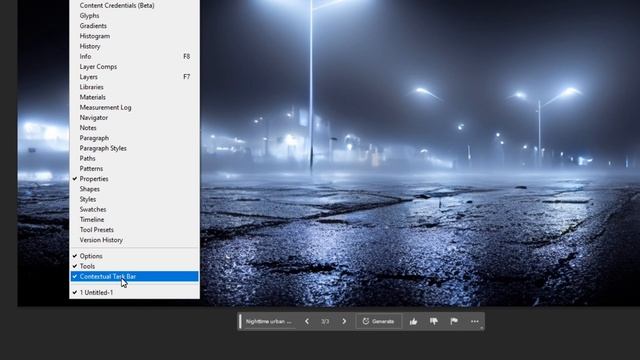Uncheck Contextual Task Bar menu entry
This screenshot has width=640, height=360.
pos(134,276)
